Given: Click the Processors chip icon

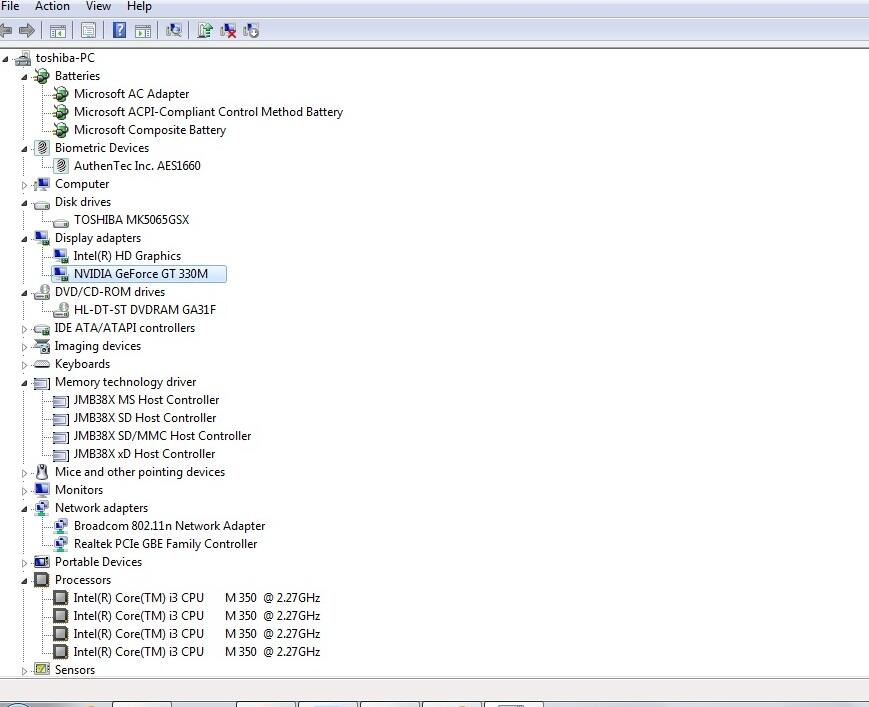Looking at the screenshot, I should click(42, 580).
